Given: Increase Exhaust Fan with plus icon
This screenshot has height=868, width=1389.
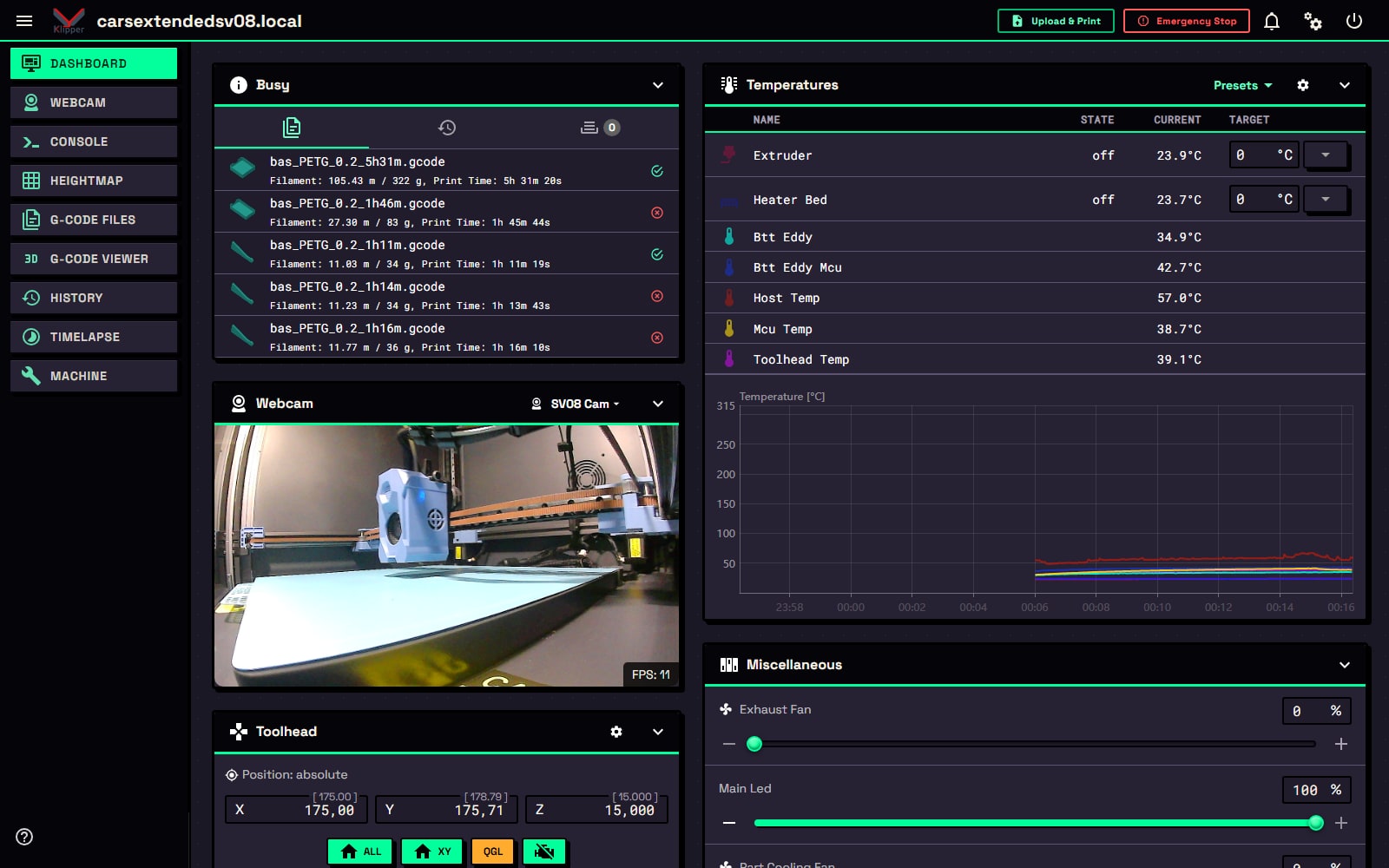Looking at the screenshot, I should [x=1341, y=744].
